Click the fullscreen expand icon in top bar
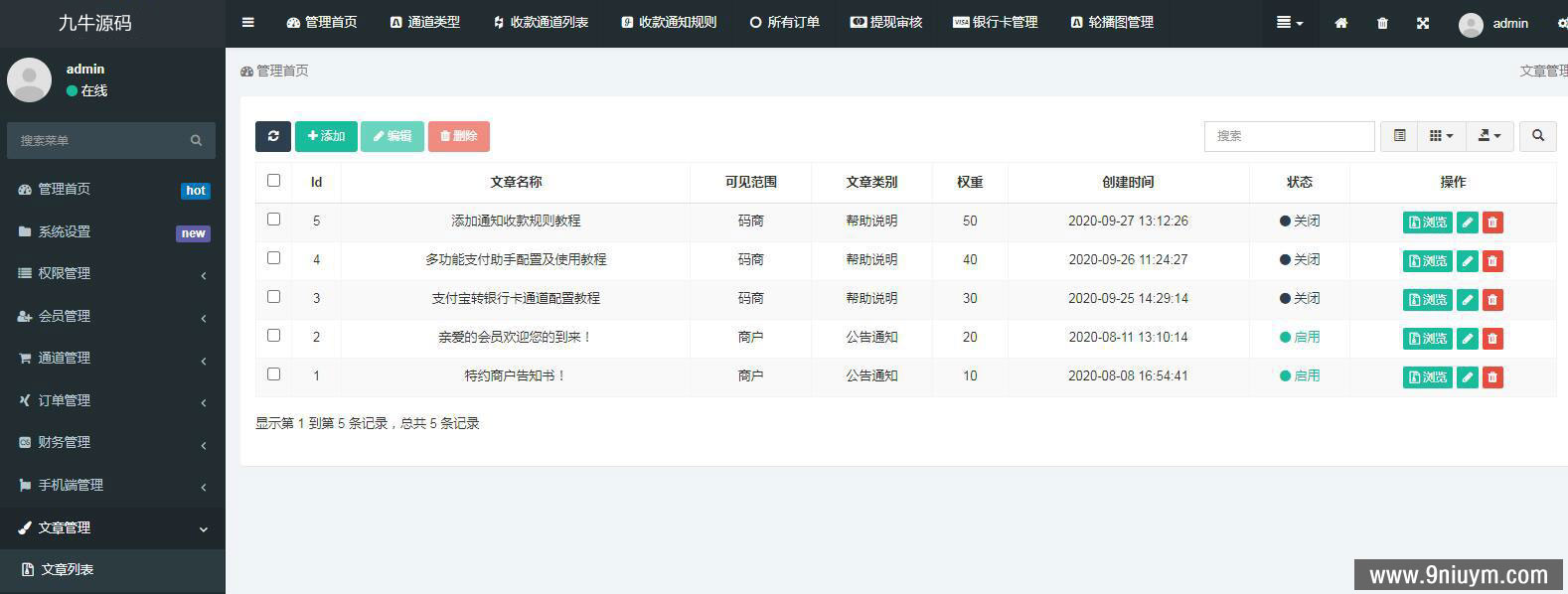This screenshot has width=1568, height=594. [1423, 23]
